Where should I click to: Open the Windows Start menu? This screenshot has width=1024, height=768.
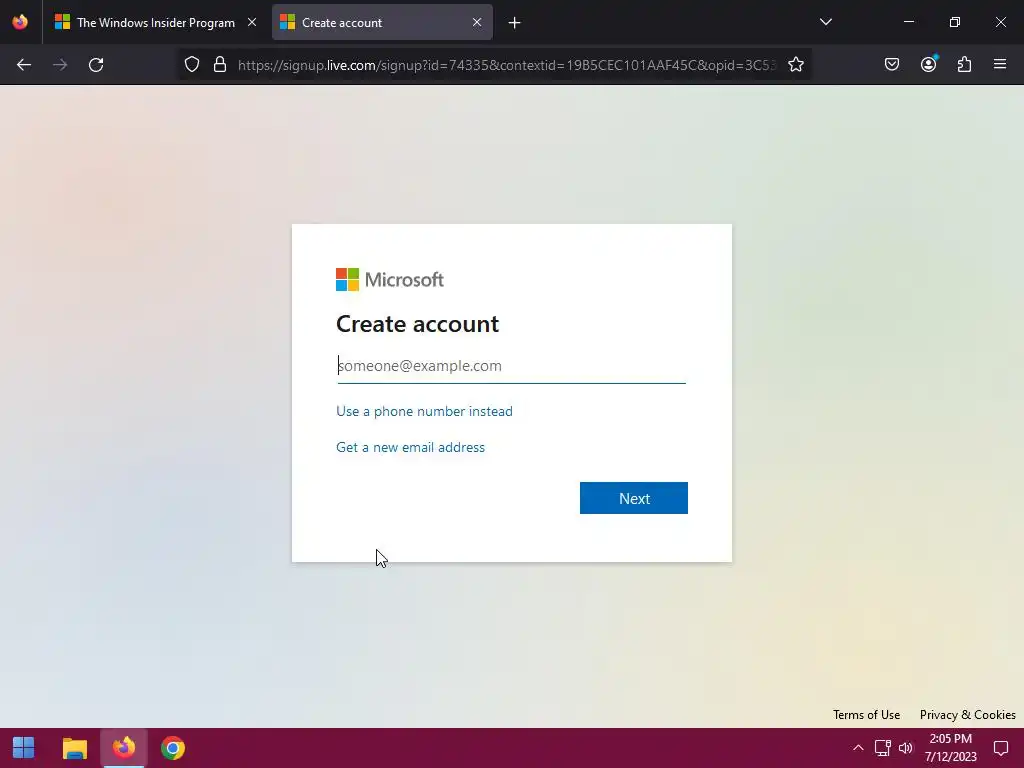tap(24, 748)
